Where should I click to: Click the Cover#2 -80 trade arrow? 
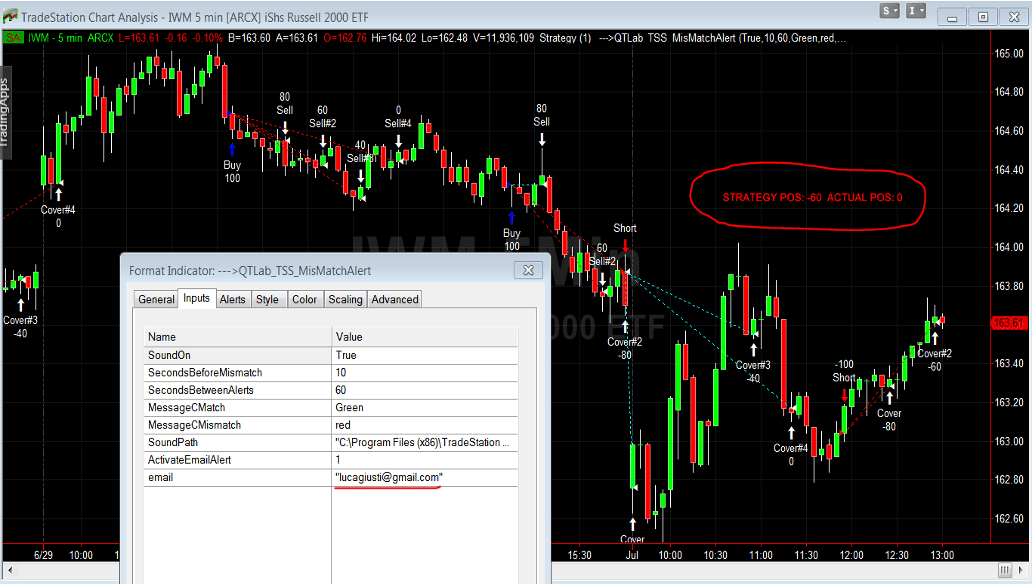coord(625,327)
